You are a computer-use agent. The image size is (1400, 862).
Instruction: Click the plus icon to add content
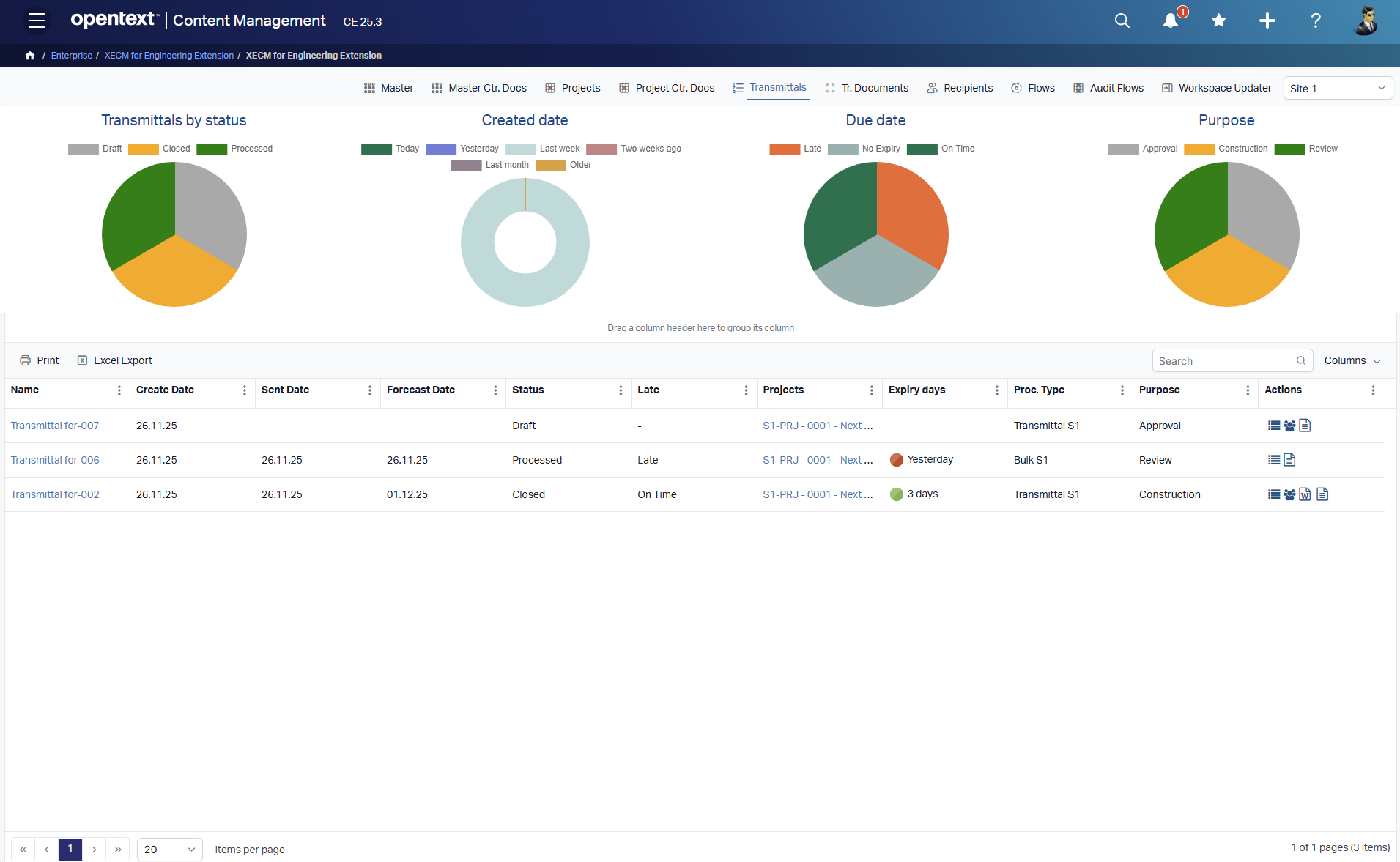coord(1267,21)
